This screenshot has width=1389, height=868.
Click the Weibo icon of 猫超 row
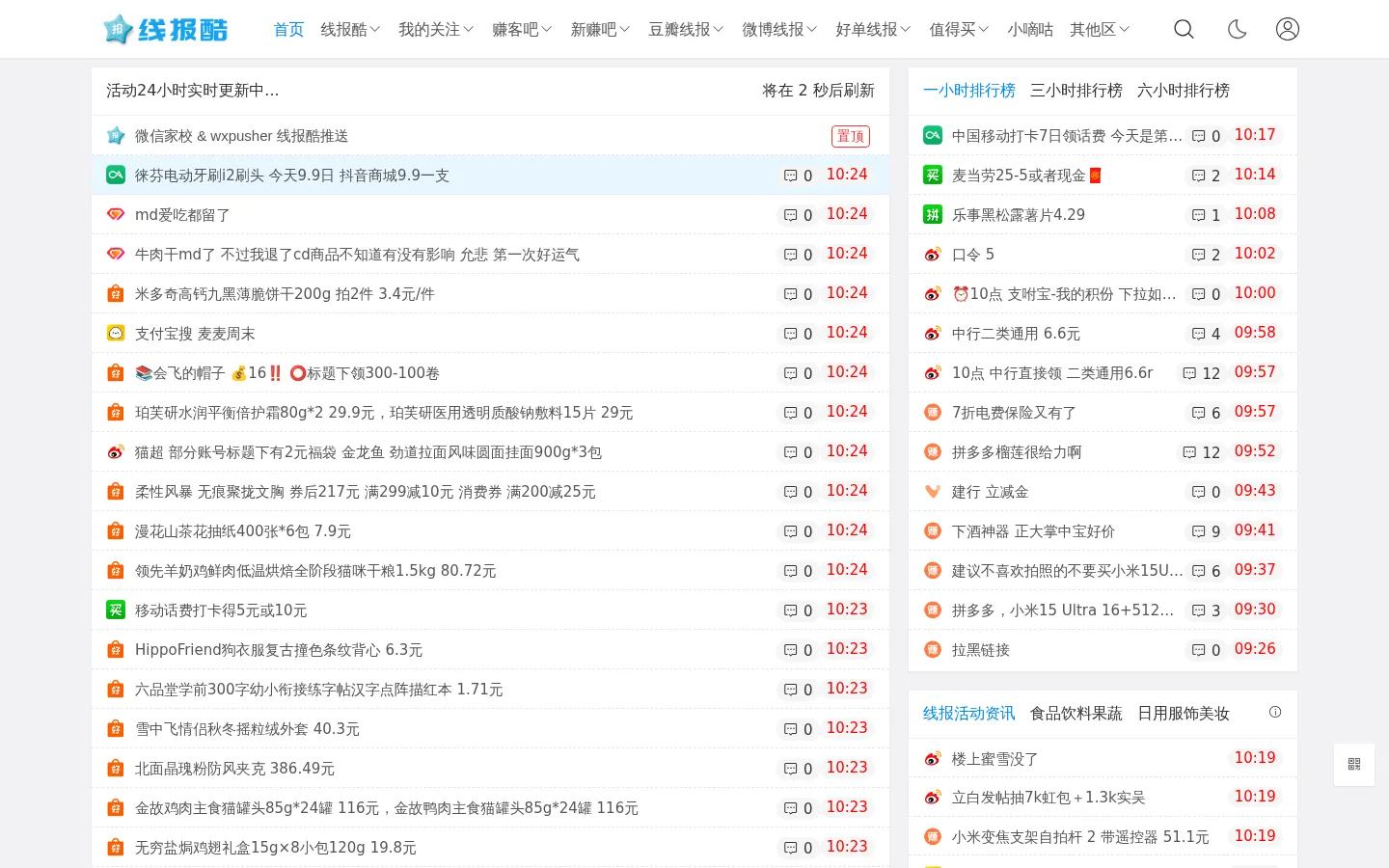point(116,451)
